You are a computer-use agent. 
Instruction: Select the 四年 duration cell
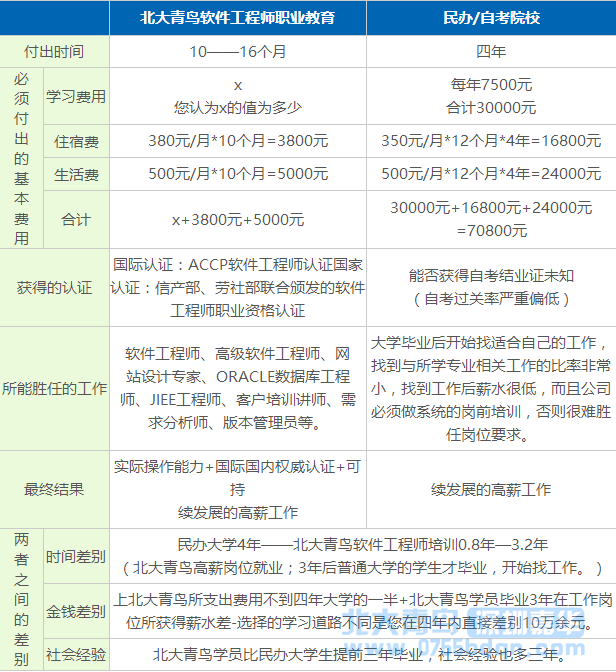pyautogui.click(x=490, y=50)
